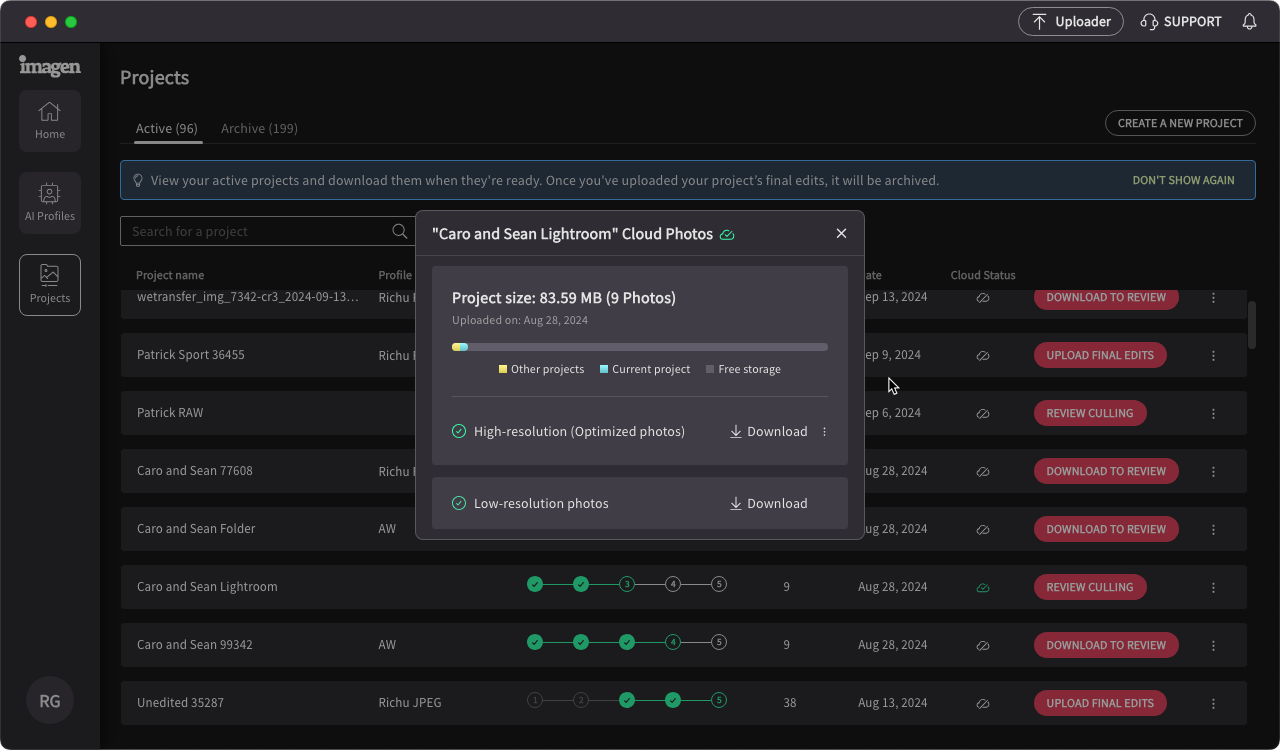Screen dimensions: 1280x750
Task: Open three-dot menu for Caro and Sean Folder
Action: point(1213,529)
